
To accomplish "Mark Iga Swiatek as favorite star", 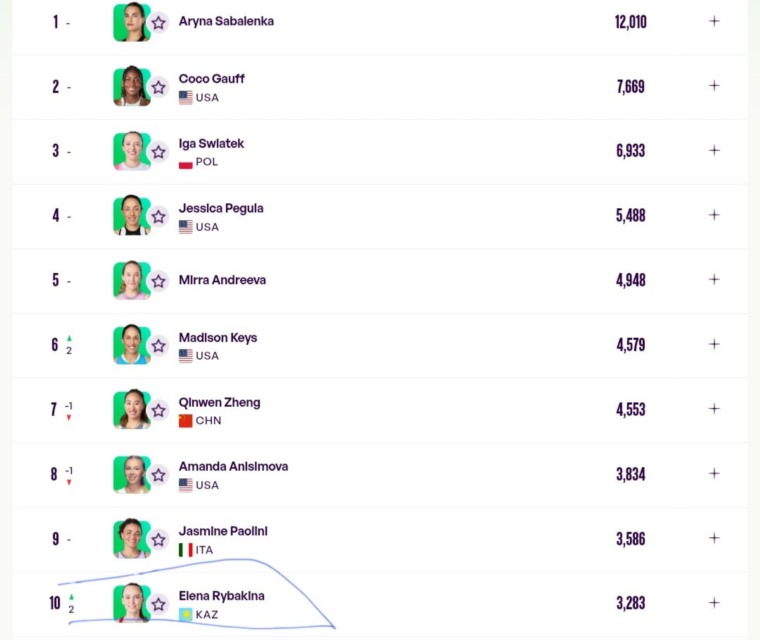I will [x=158, y=152].
